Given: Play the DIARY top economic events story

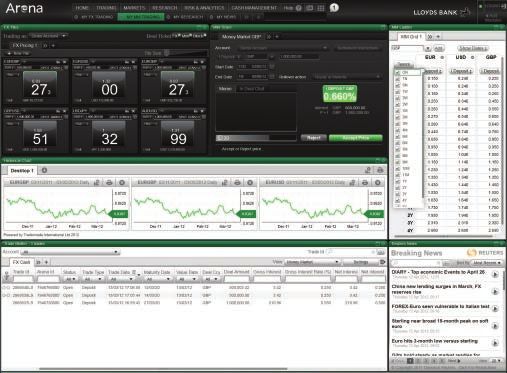Looking at the screenshot, I should 495,274.
